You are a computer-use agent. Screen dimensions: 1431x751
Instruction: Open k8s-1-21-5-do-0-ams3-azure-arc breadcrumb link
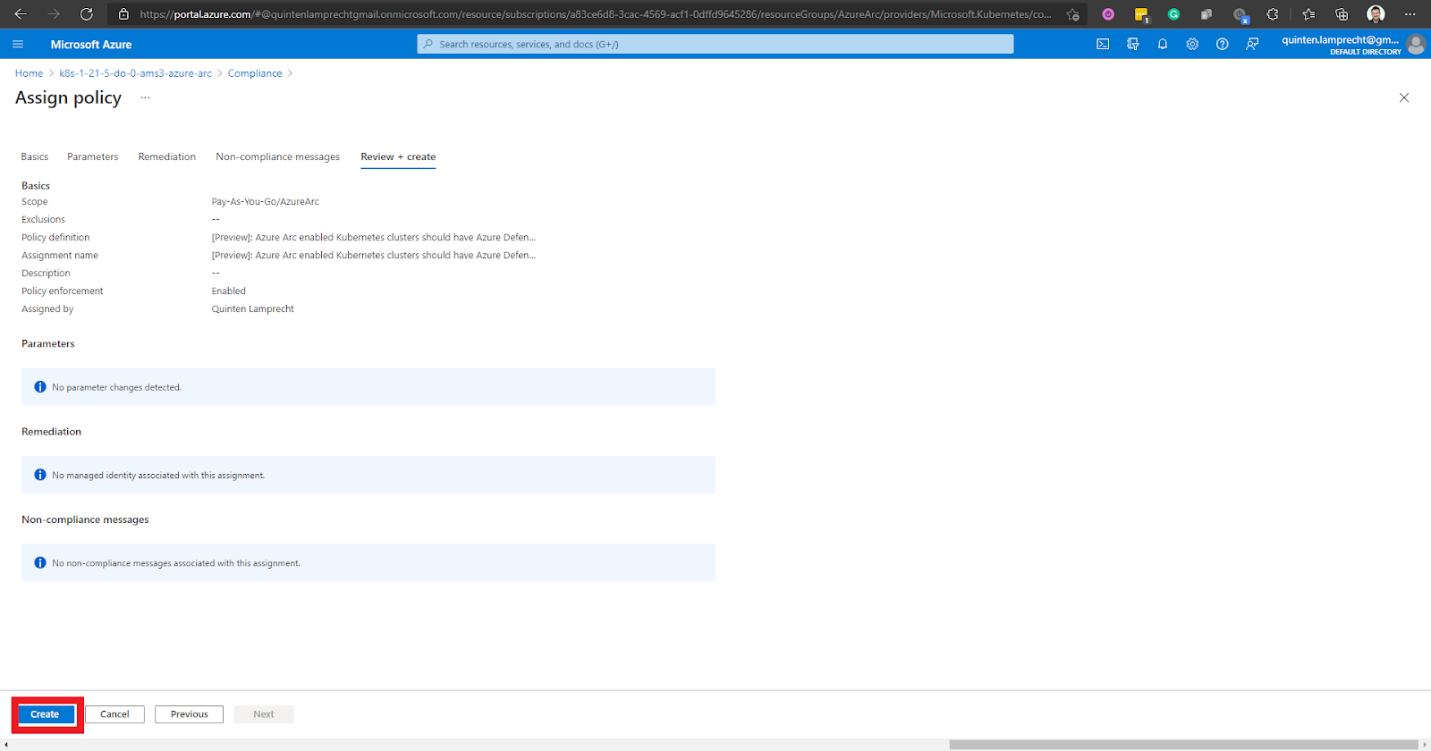[x=136, y=74]
